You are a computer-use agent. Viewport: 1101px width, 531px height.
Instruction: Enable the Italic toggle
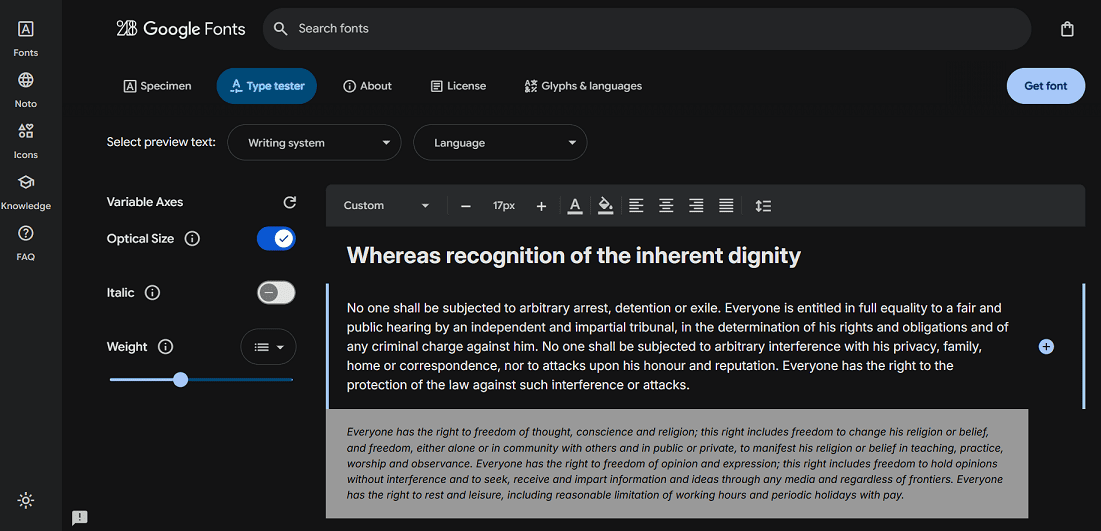pos(276,292)
